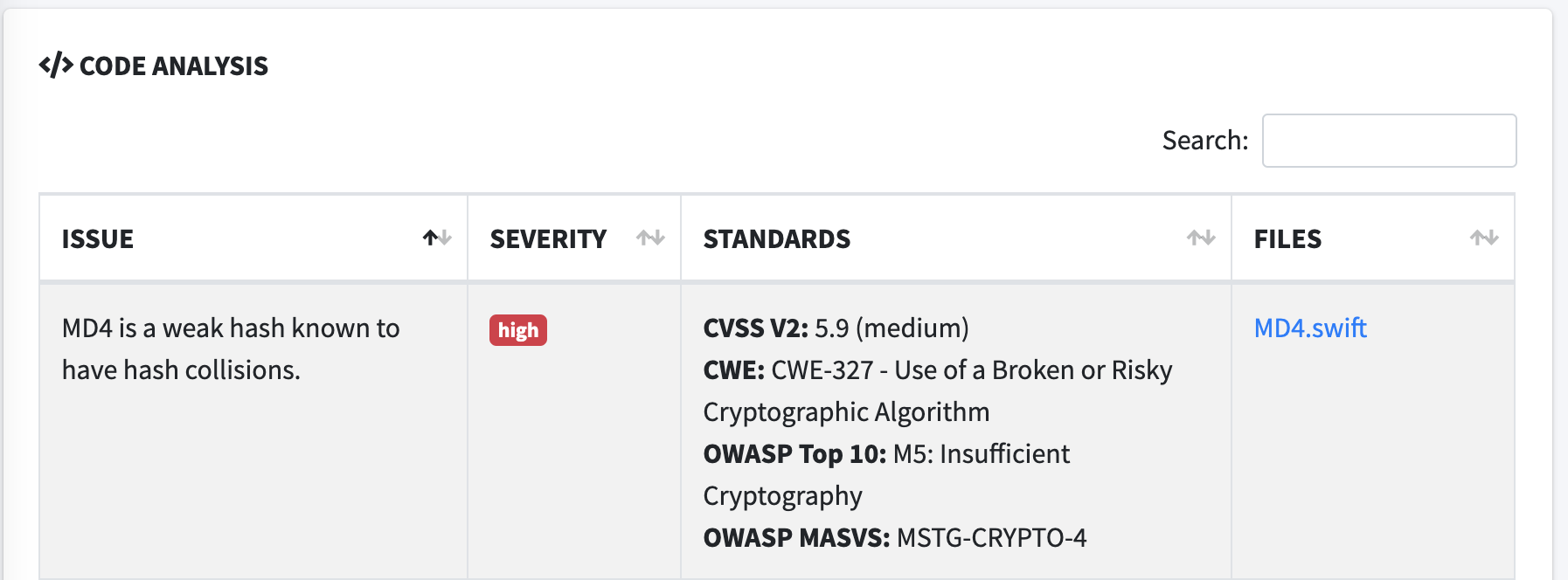Click the SEVERITY column sort arrows
Screen dimensions: 1568x580
click(x=650, y=238)
